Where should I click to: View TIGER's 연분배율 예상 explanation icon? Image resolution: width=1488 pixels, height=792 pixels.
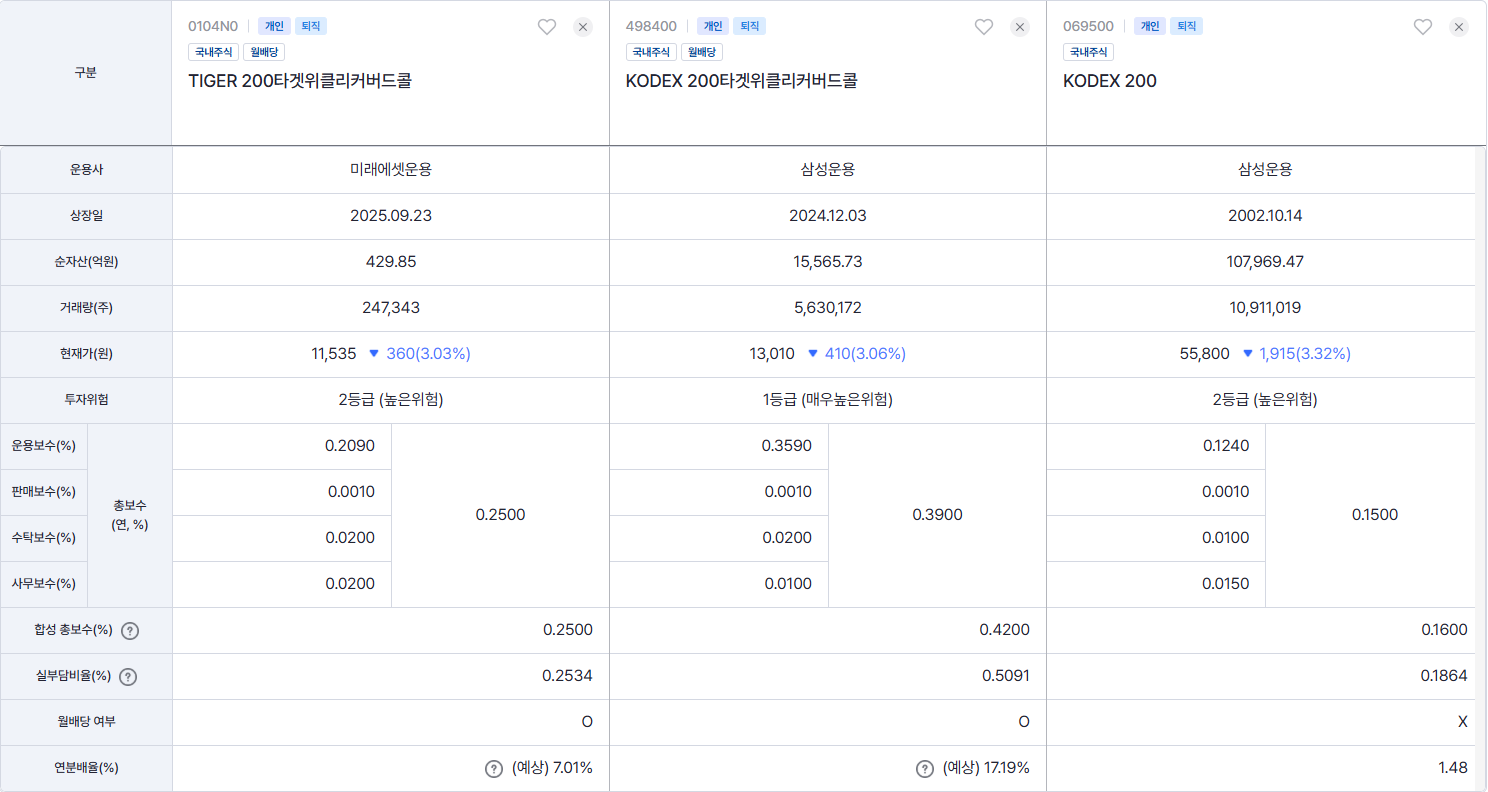click(x=493, y=769)
